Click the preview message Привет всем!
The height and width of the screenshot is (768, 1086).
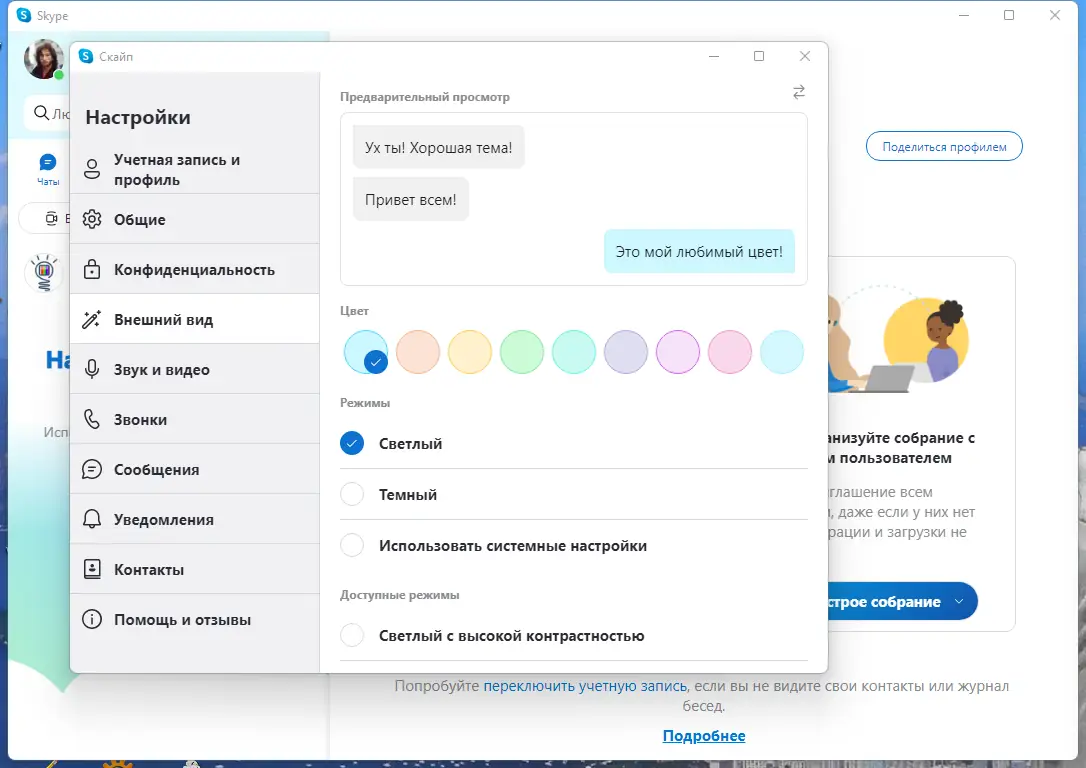[411, 199]
